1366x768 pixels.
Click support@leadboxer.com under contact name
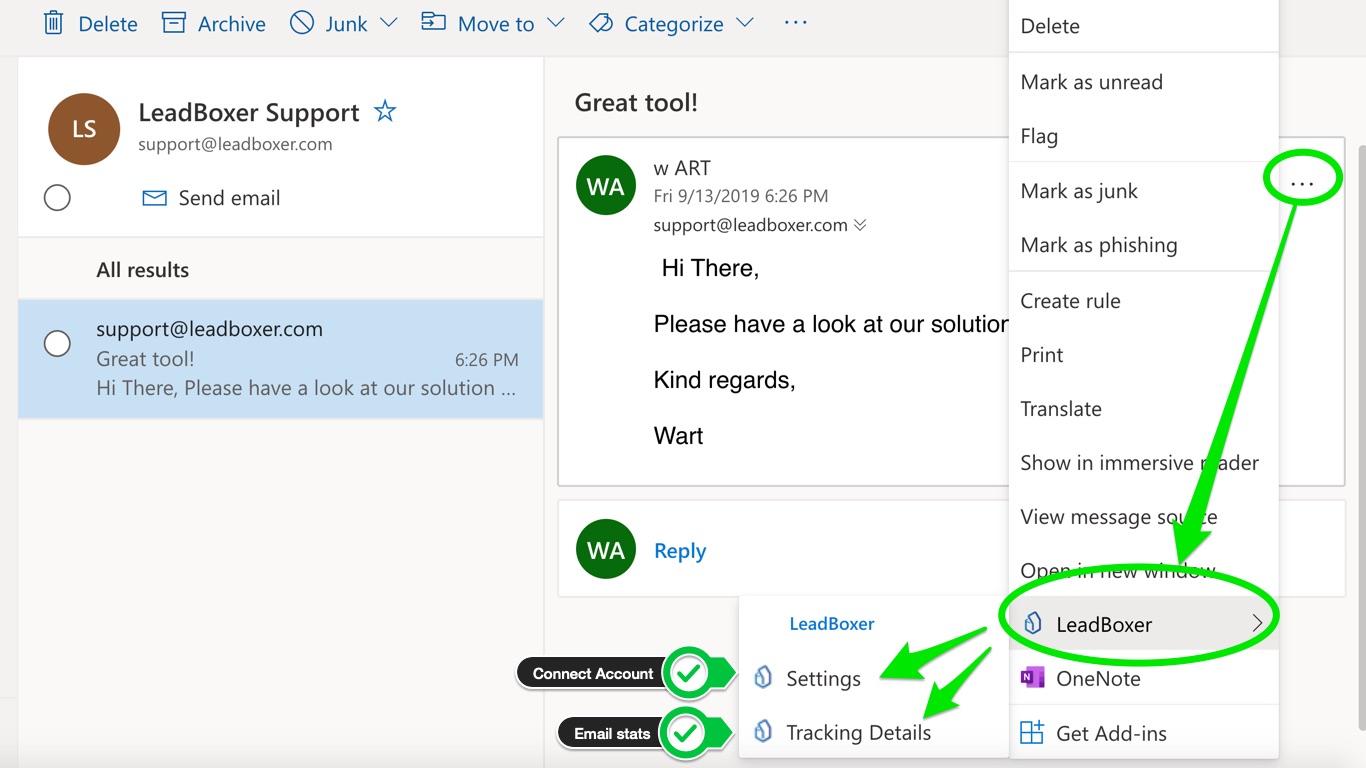point(235,144)
